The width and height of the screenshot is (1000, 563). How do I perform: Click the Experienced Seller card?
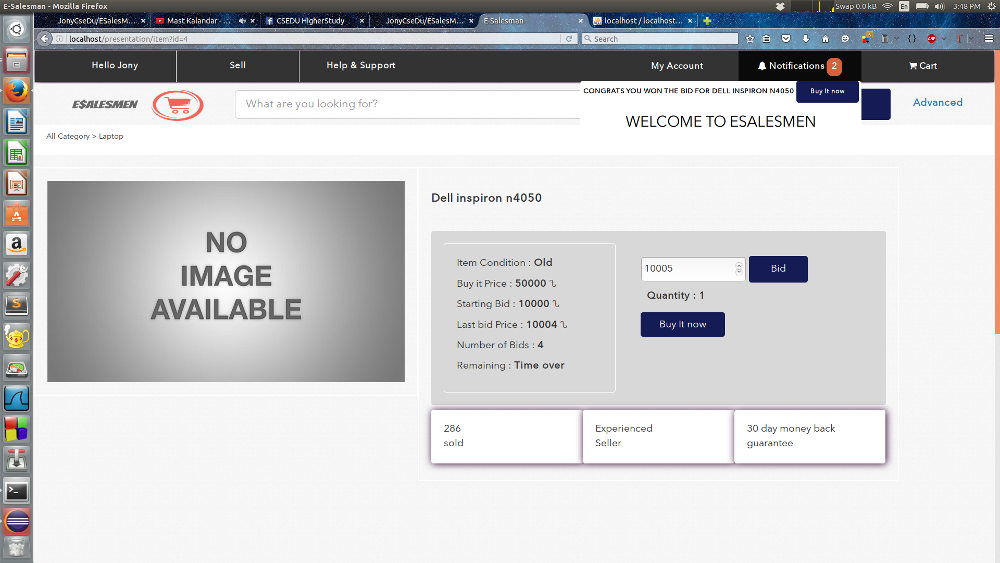pyautogui.click(x=658, y=436)
